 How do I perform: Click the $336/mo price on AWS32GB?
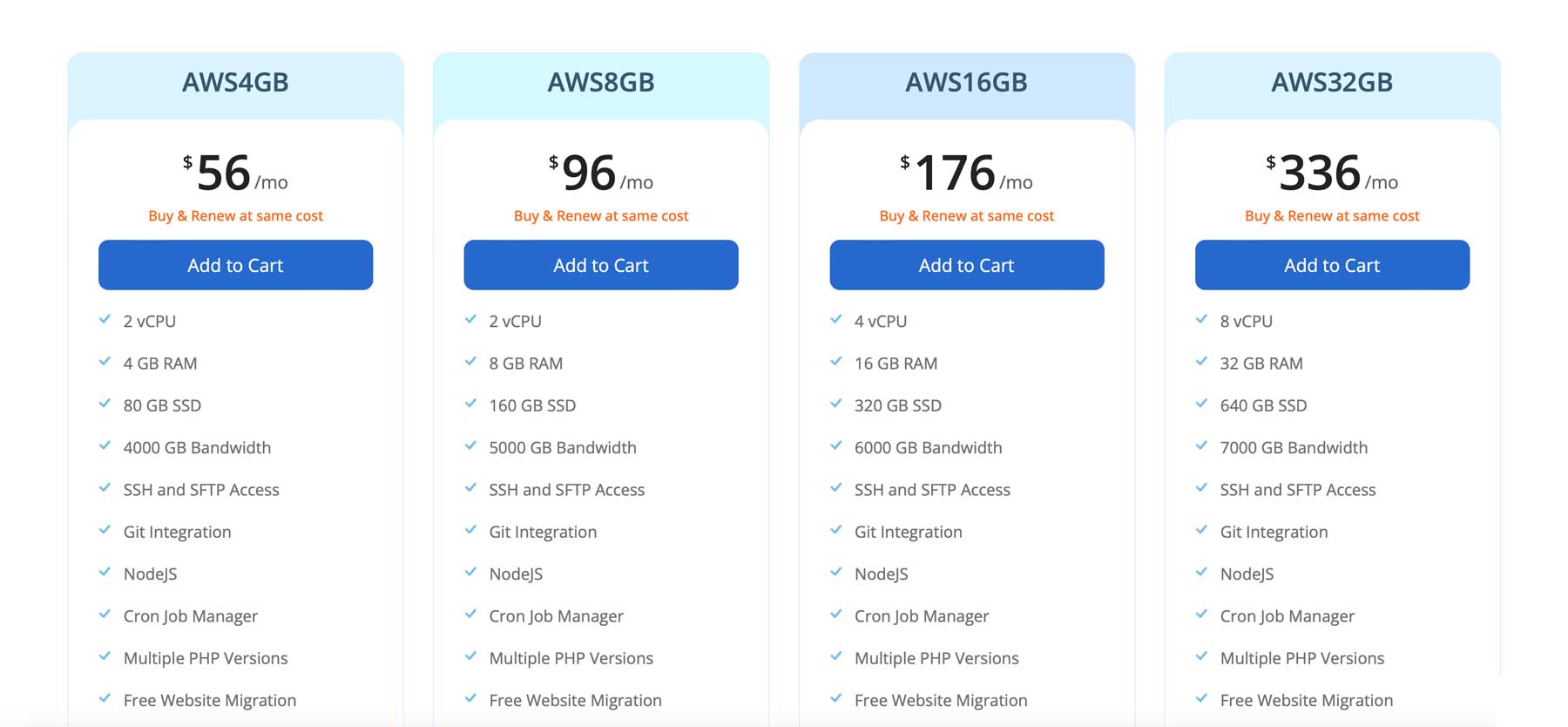[x=1332, y=173]
